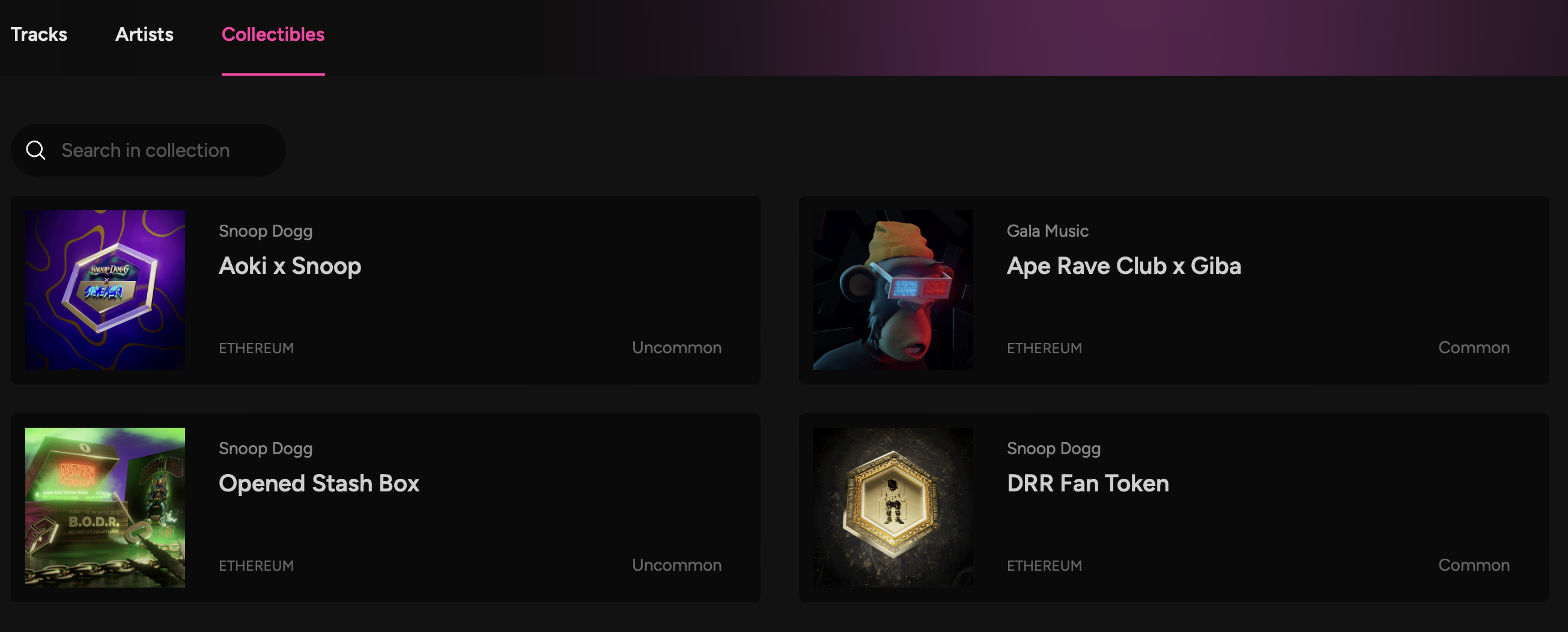Open the Ape Rave Club x Giba title

[x=1123, y=266]
